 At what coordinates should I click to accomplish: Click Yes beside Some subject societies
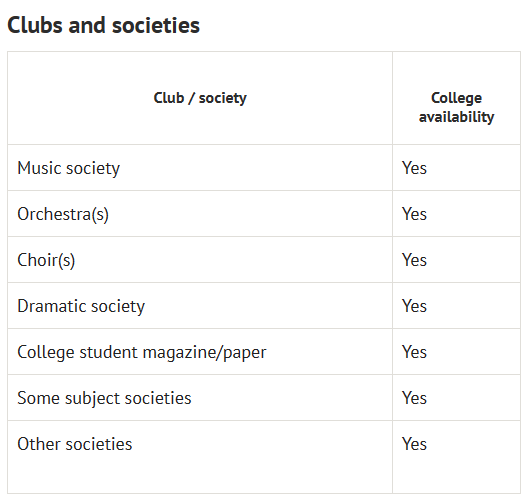point(414,398)
